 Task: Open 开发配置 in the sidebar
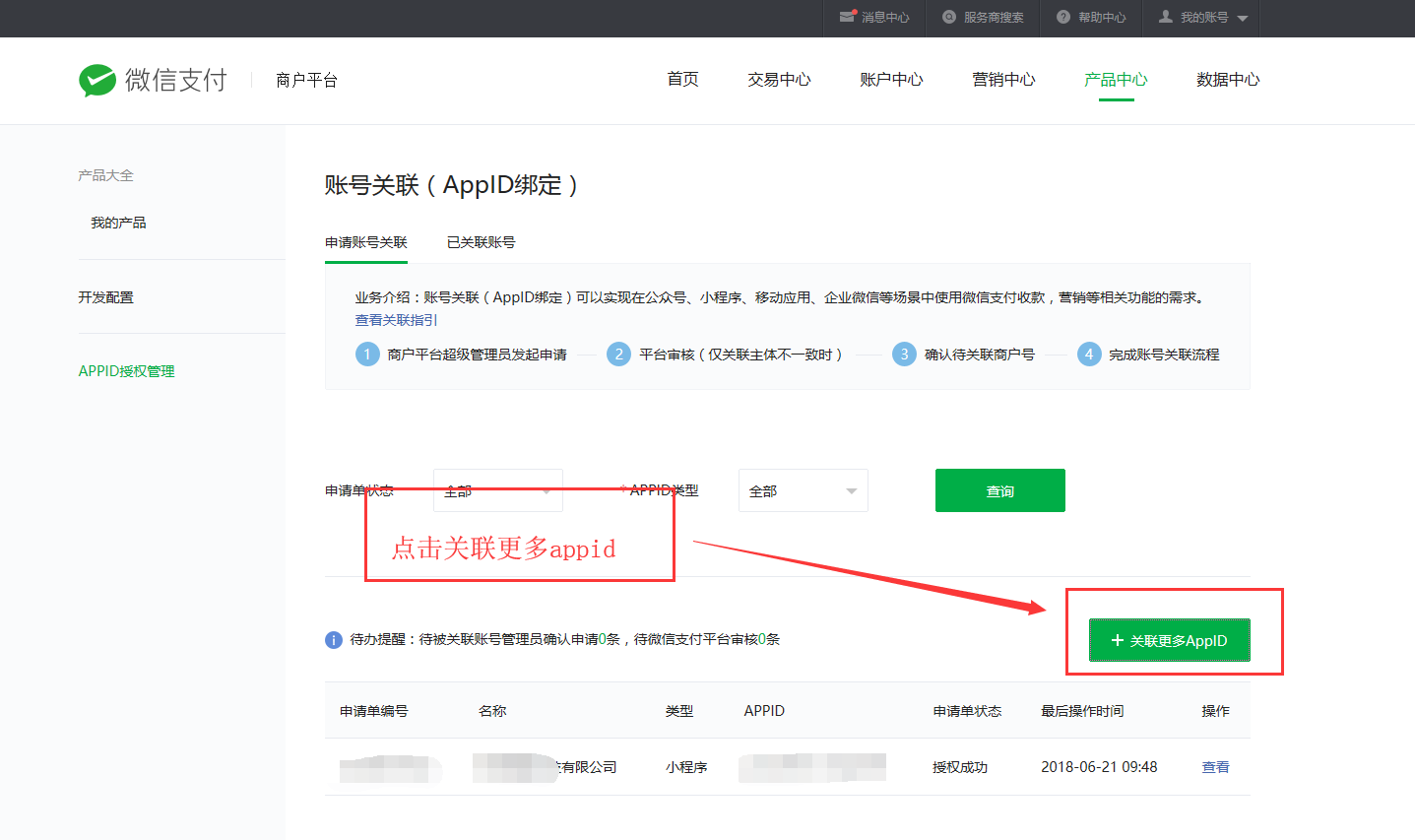(106, 297)
